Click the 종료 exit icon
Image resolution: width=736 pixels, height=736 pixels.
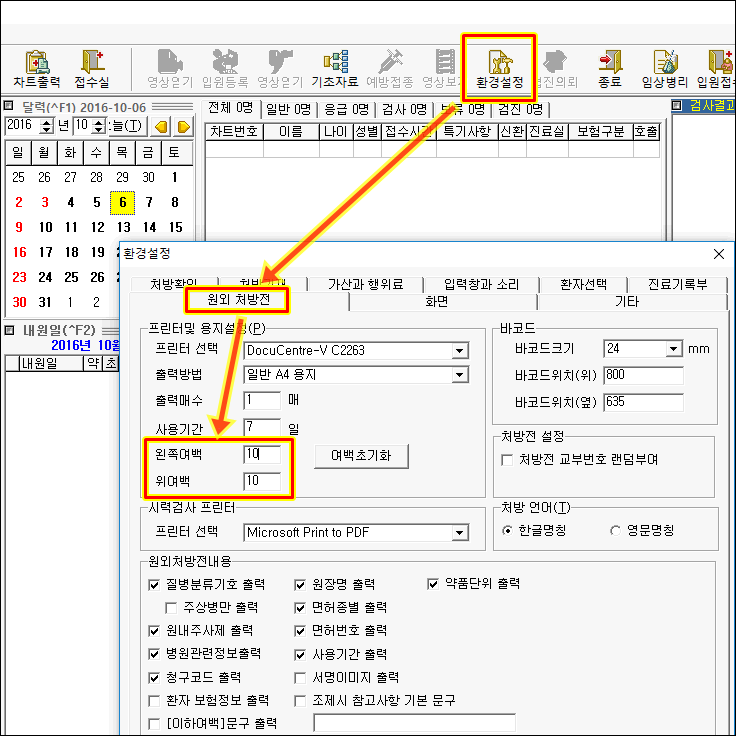tap(609, 67)
